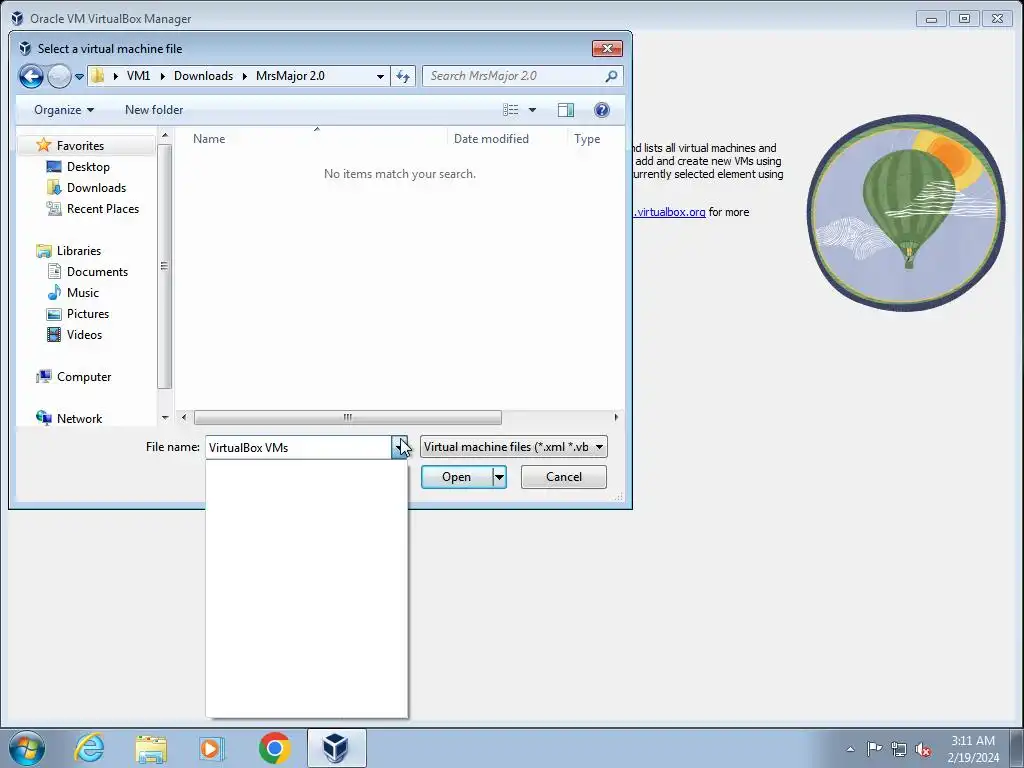Select Network in navigation pane

click(x=79, y=419)
